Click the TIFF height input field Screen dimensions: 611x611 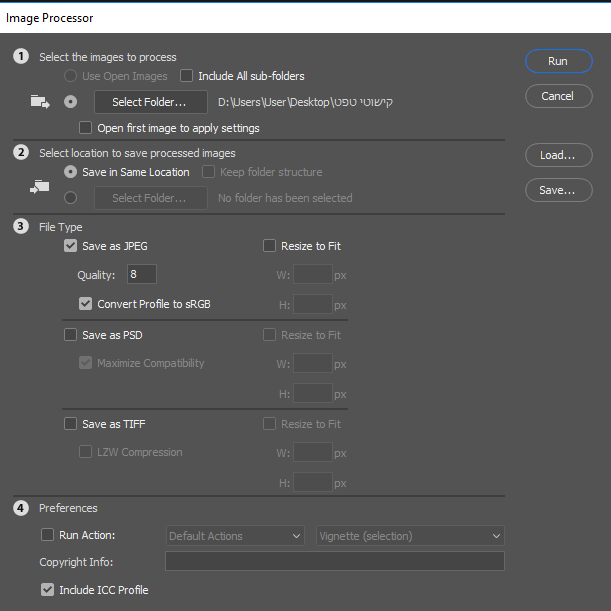[x=313, y=482]
